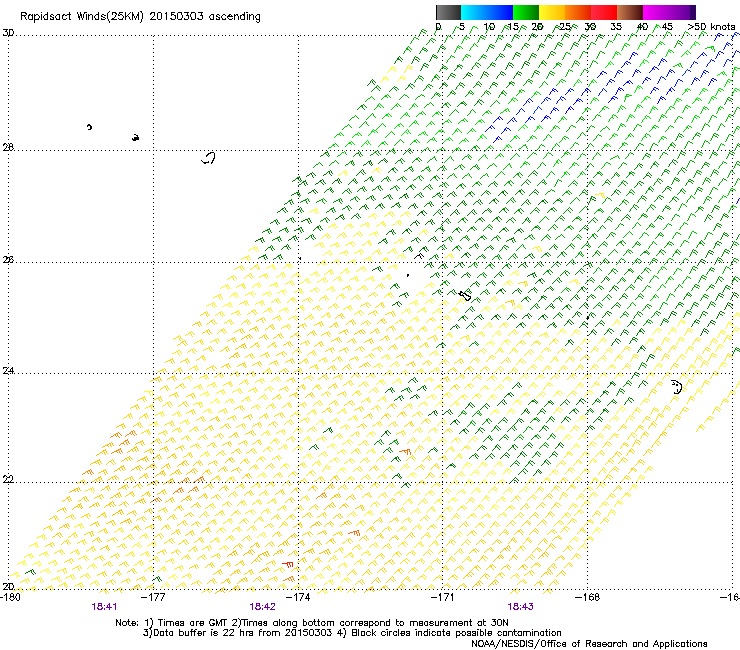Click the chart title 'Rapidscat Winds(25KM) 20150303 ascending'

[140, 17]
